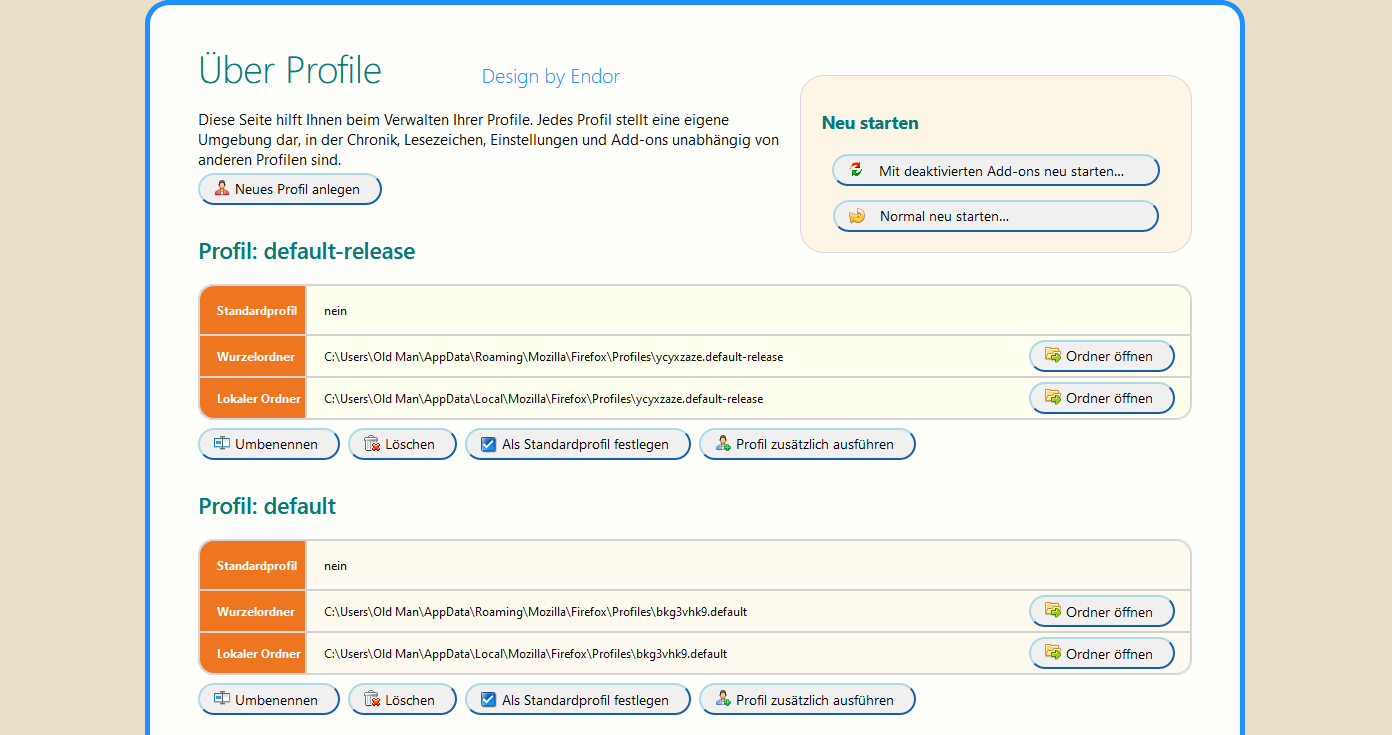Check Als Standardprofil festlegen for default-release
This screenshot has width=1392, height=735.
(x=489, y=444)
